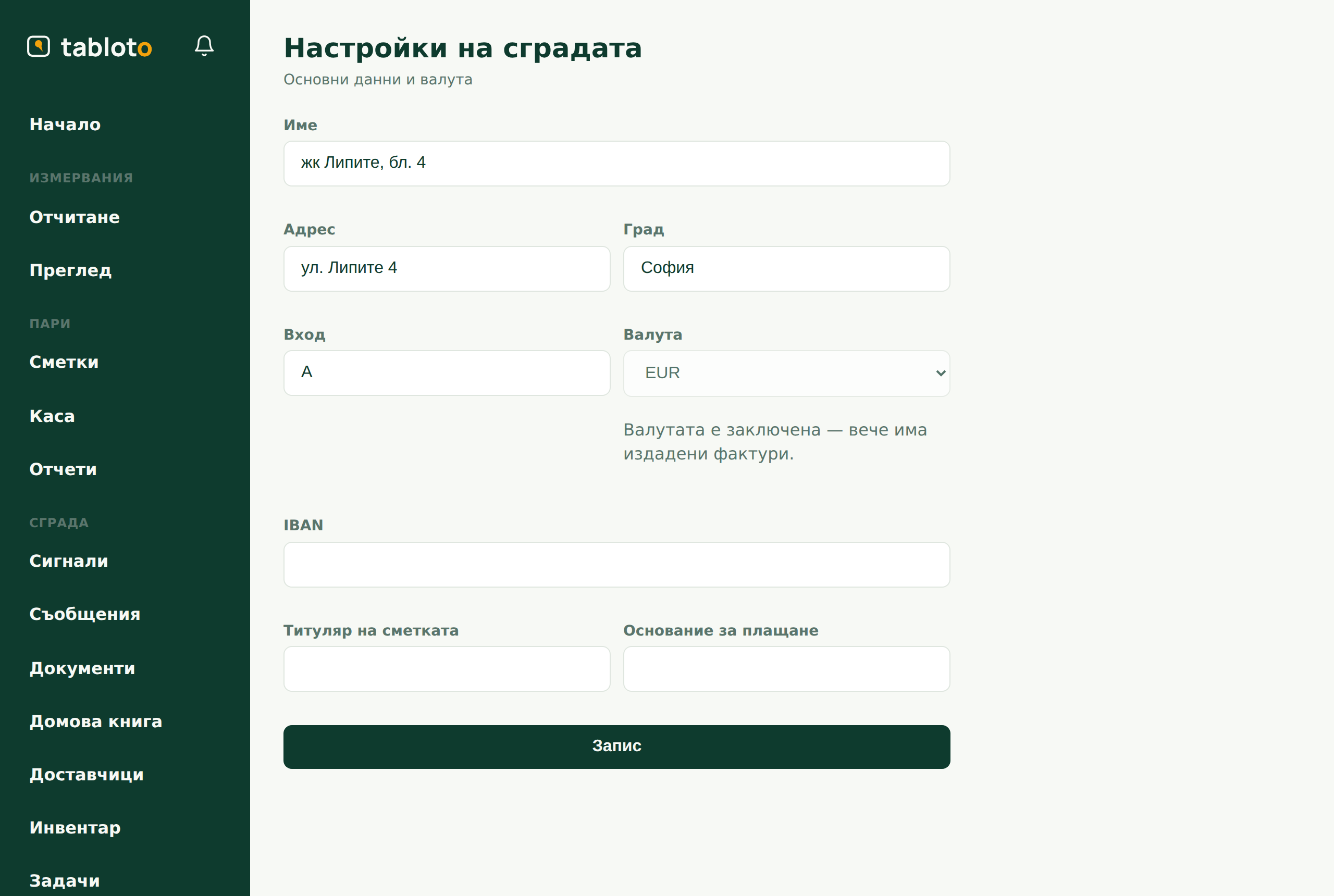The height and width of the screenshot is (896, 1334).
Task: Click the IBAN field label
Action: [303, 525]
